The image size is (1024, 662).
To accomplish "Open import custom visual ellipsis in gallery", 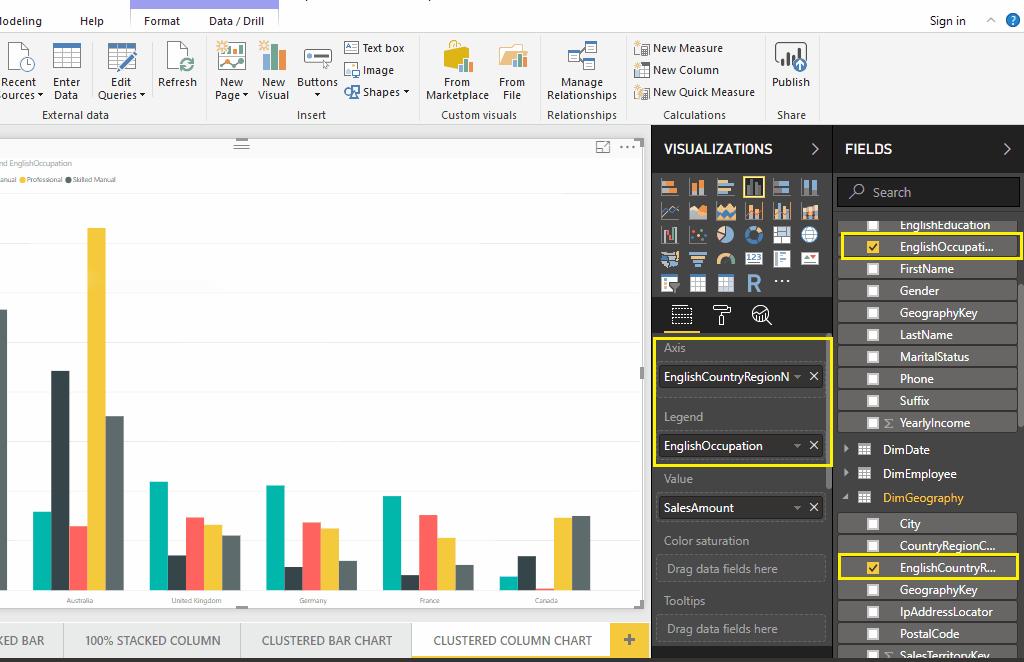I will 782,281.
